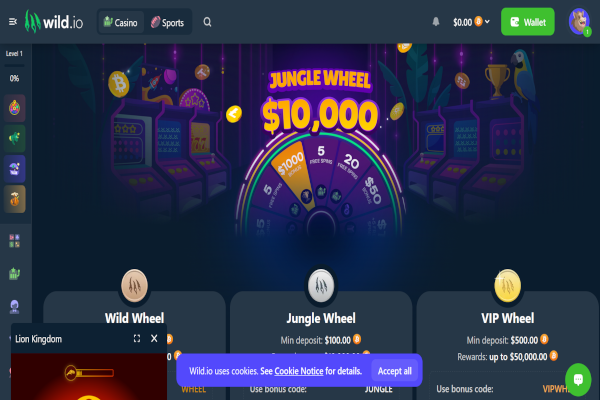The image size is (600, 400).
Task: Toggle the sidebar menu hamburger icon
Action: coord(13,22)
